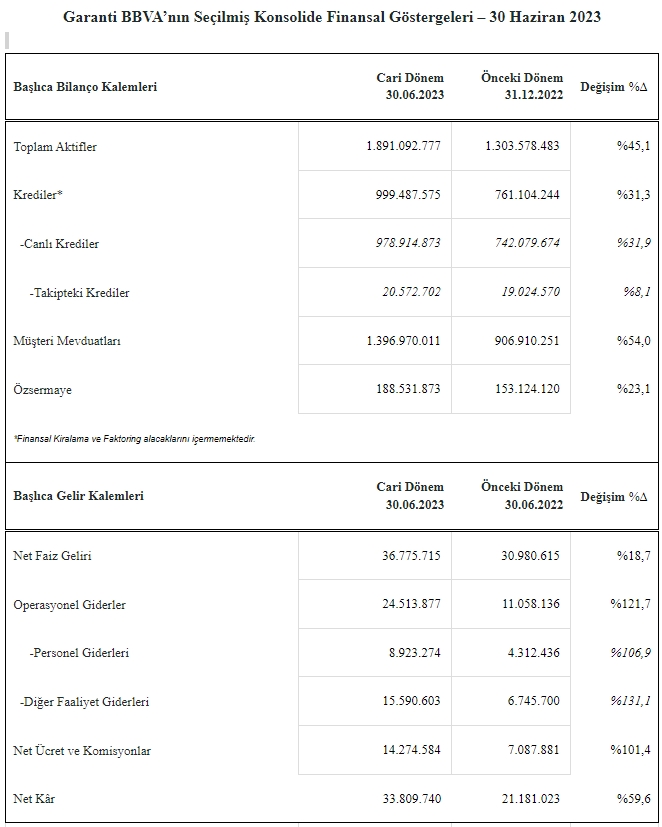Screen dimensions: 662x827
Task: Select Net Ücret ve Komisyonlar value 14.274.584
Action: [411, 750]
